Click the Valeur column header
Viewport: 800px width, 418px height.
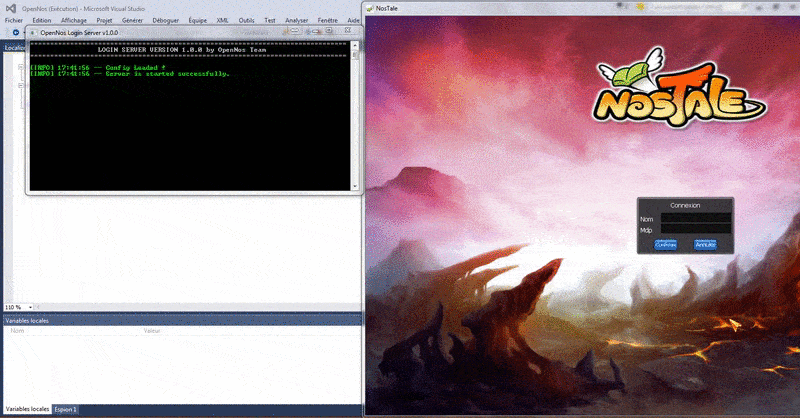pyautogui.click(x=153, y=330)
